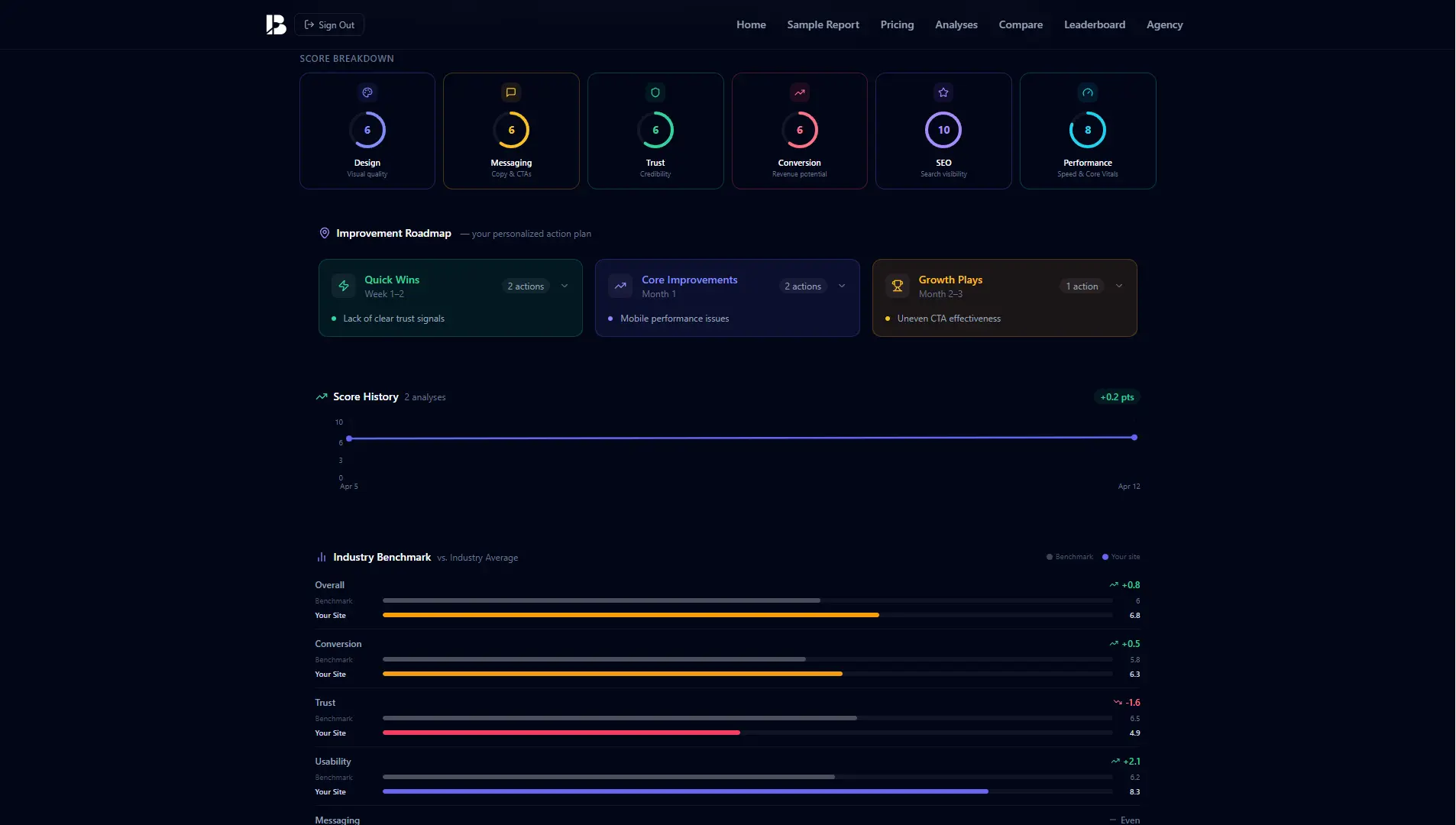The width and height of the screenshot is (1456, 825).
Task: Click the Quick Wins lightning icon
Action: (x=344, y=286)
